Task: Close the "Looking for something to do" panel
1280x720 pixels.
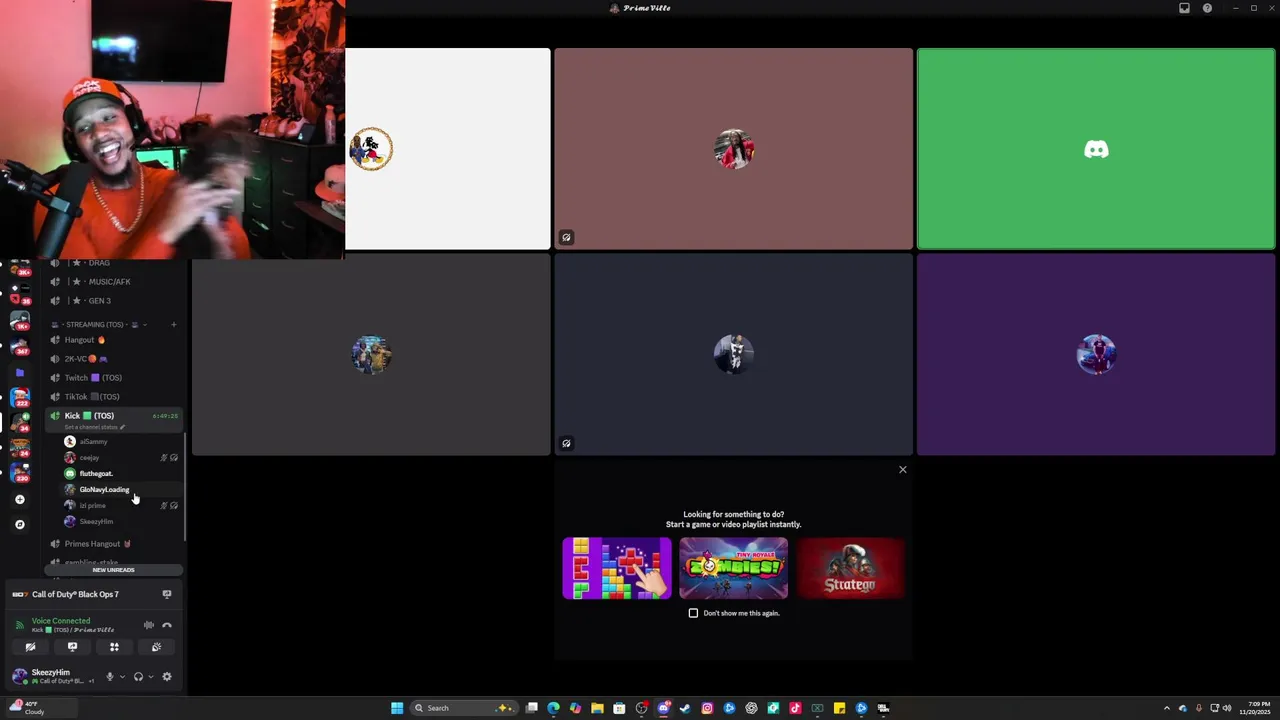Action: pyautogui.click(x=902, y=470)
